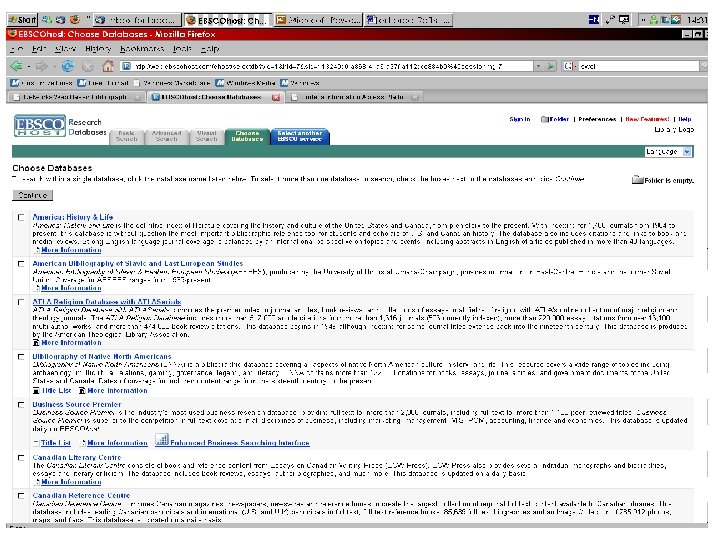
Task: Click the folder icon beside Folder link
Action: [x=545, y=119]
